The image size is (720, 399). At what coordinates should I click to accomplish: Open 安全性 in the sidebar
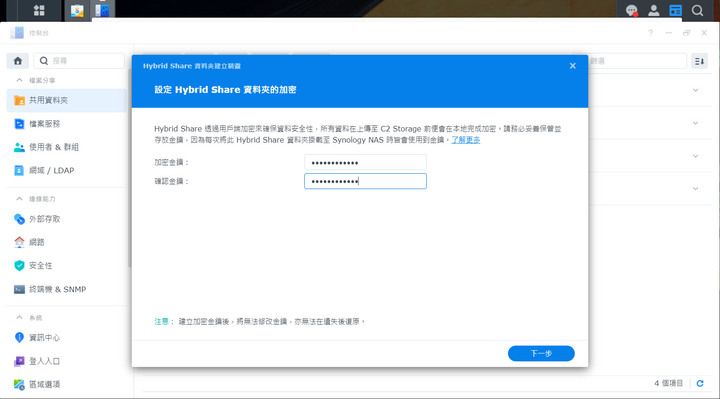pyautogui.click(x=67, y=265)
